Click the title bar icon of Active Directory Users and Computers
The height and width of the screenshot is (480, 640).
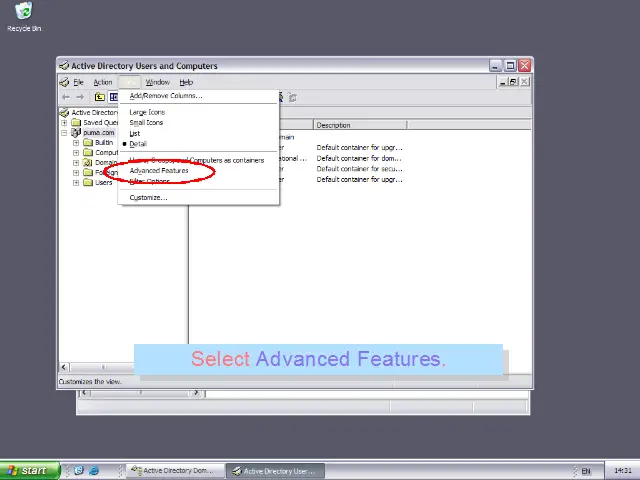(x=64, y=65)
